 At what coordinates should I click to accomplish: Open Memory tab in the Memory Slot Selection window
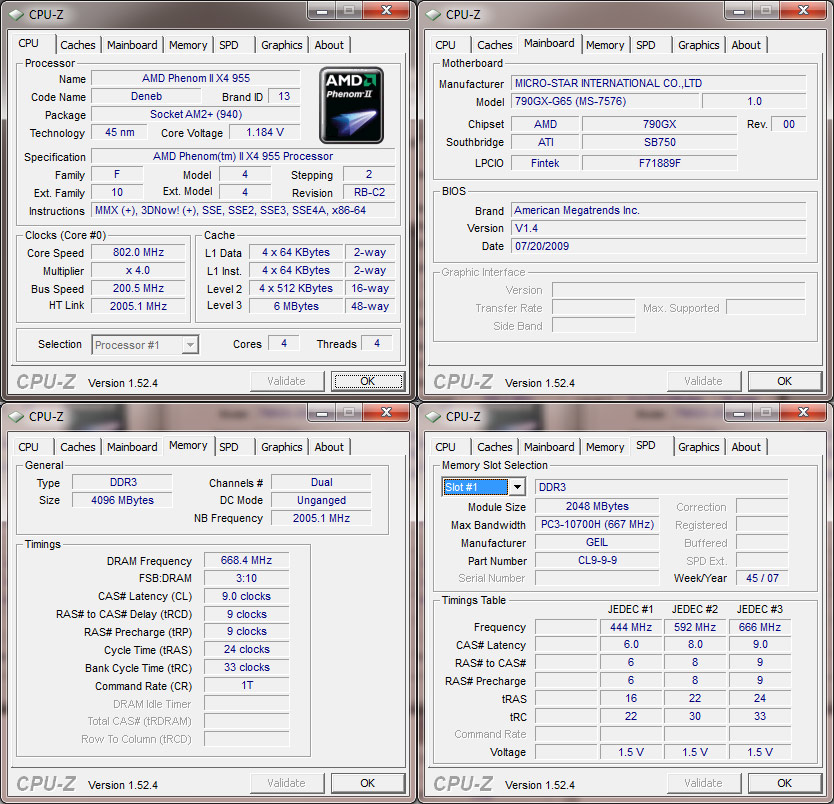point(605,447)
